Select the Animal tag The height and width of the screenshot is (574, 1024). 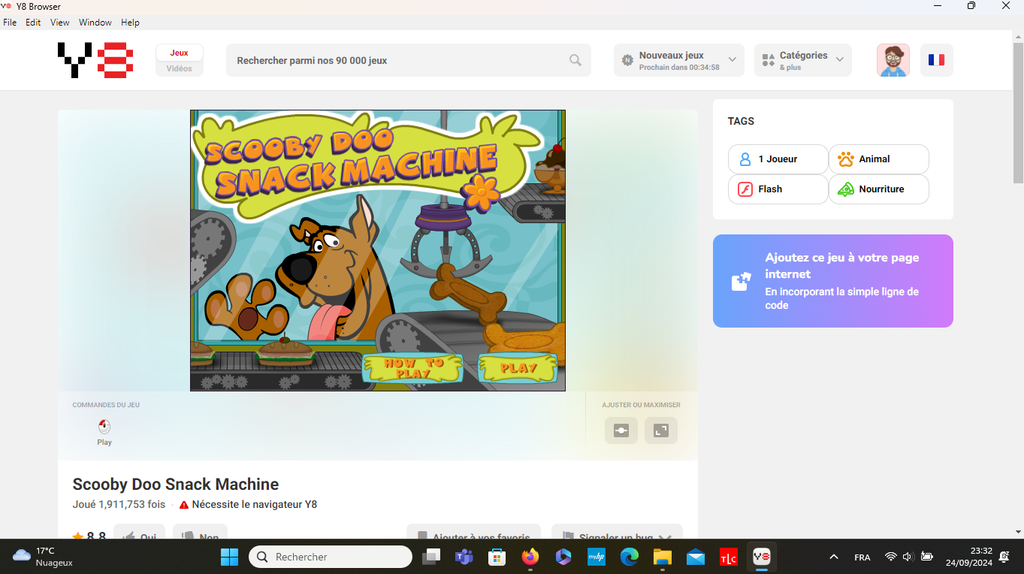click(878, 159)
